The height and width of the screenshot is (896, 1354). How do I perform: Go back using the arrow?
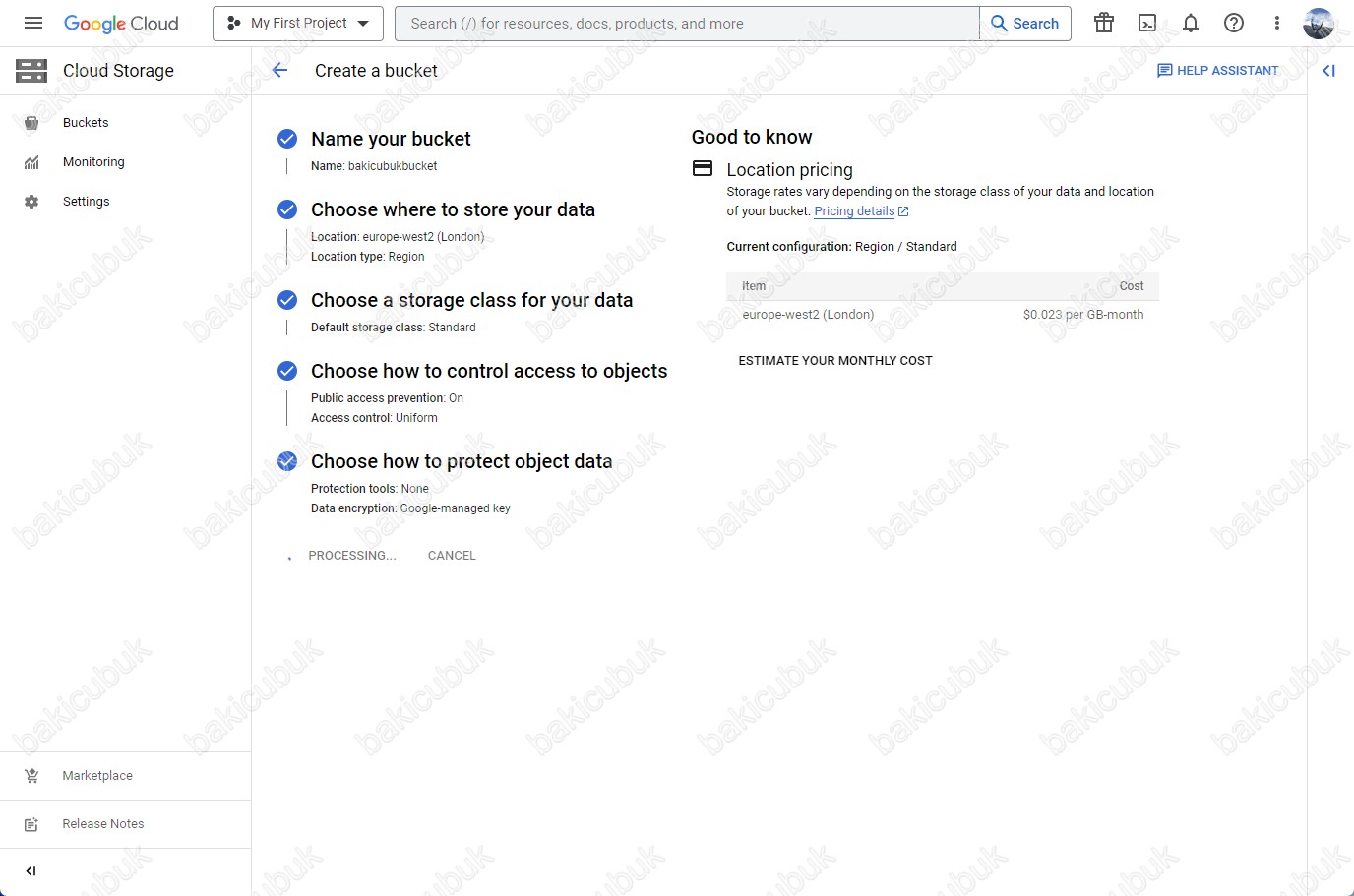tap(280, 70)
